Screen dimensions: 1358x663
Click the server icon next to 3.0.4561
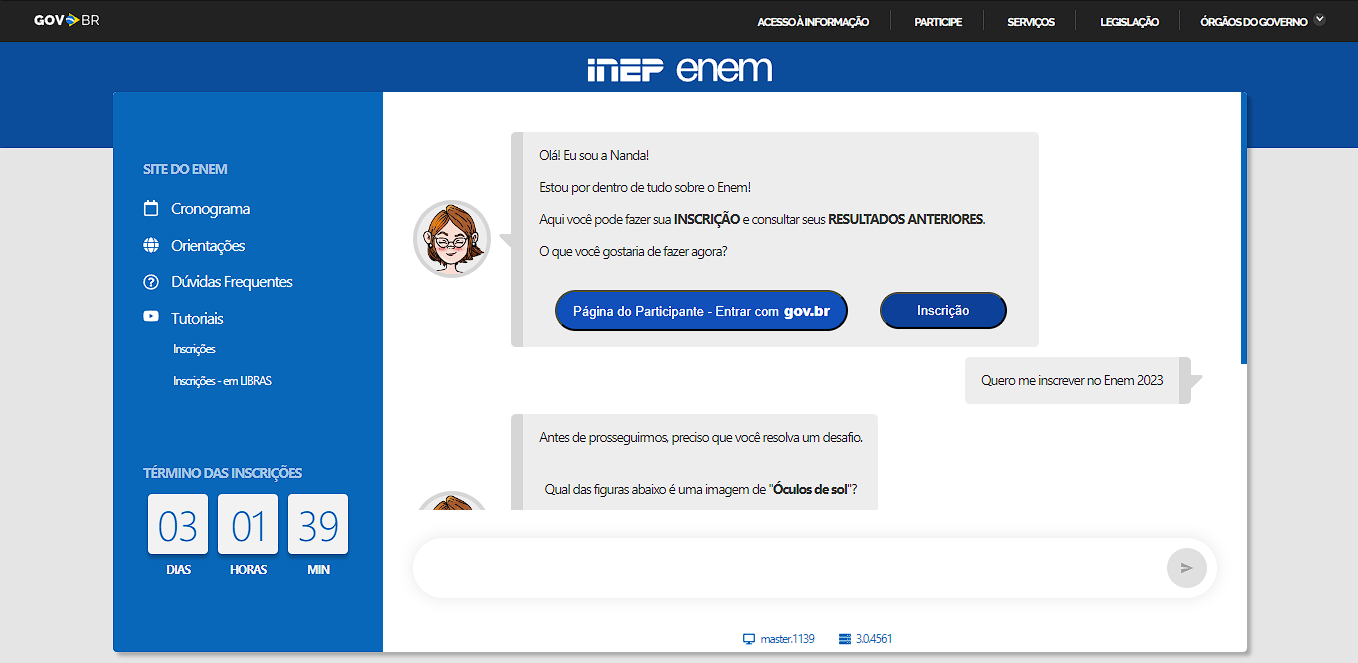pos(844,639)
